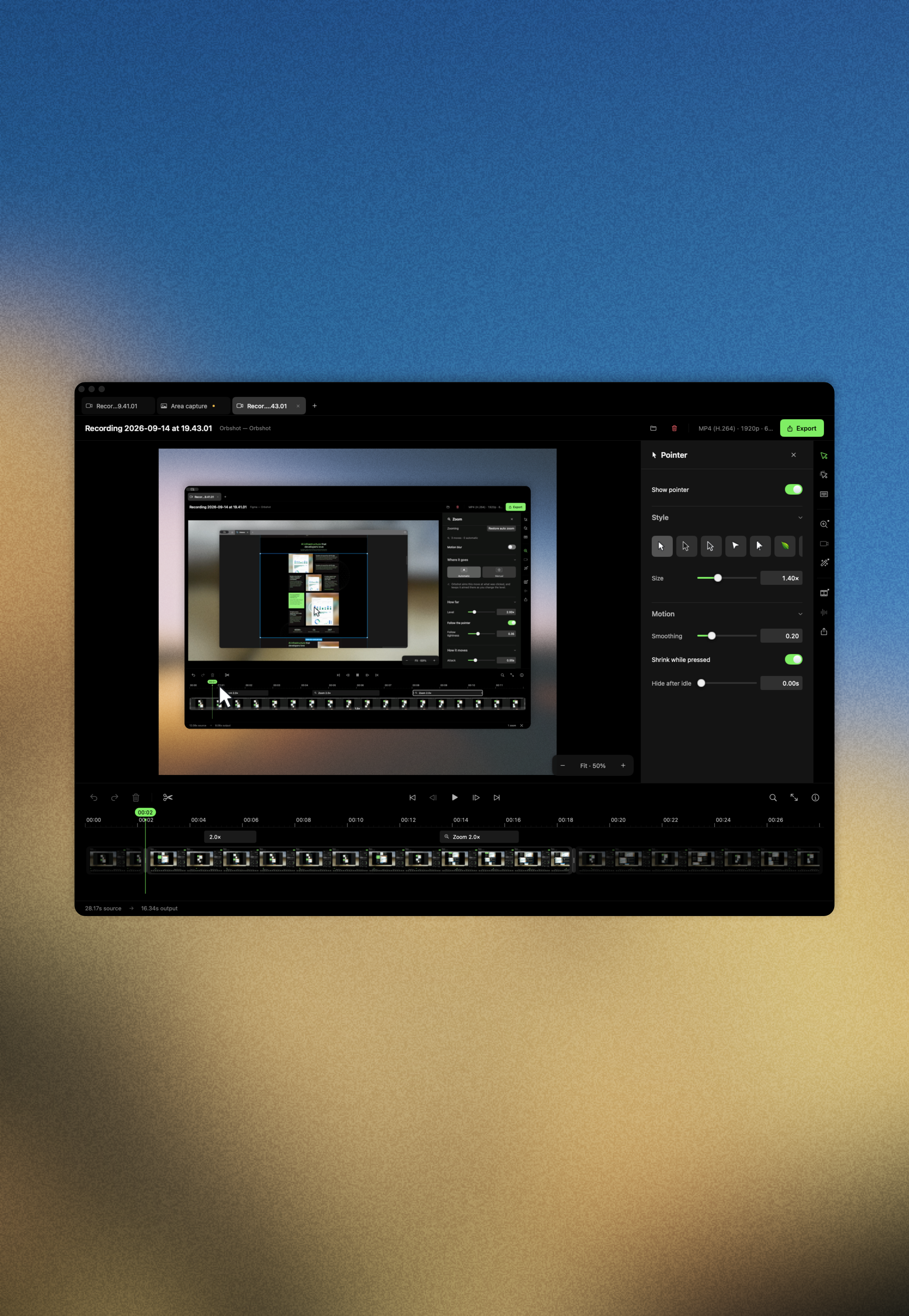Click the timeline search magnifier icon

pyautogui.click(x=773, y=798)
